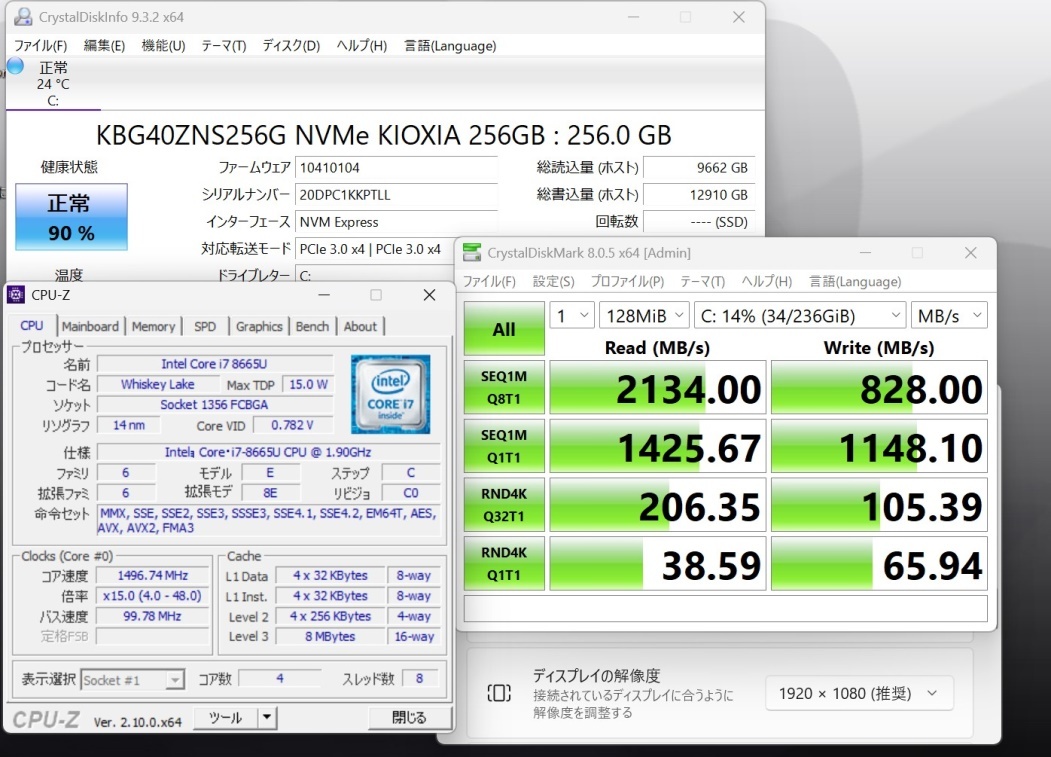
Task: Click the SEQ1M Q8T1 read result 2134.00
Action: pos(658,388)
